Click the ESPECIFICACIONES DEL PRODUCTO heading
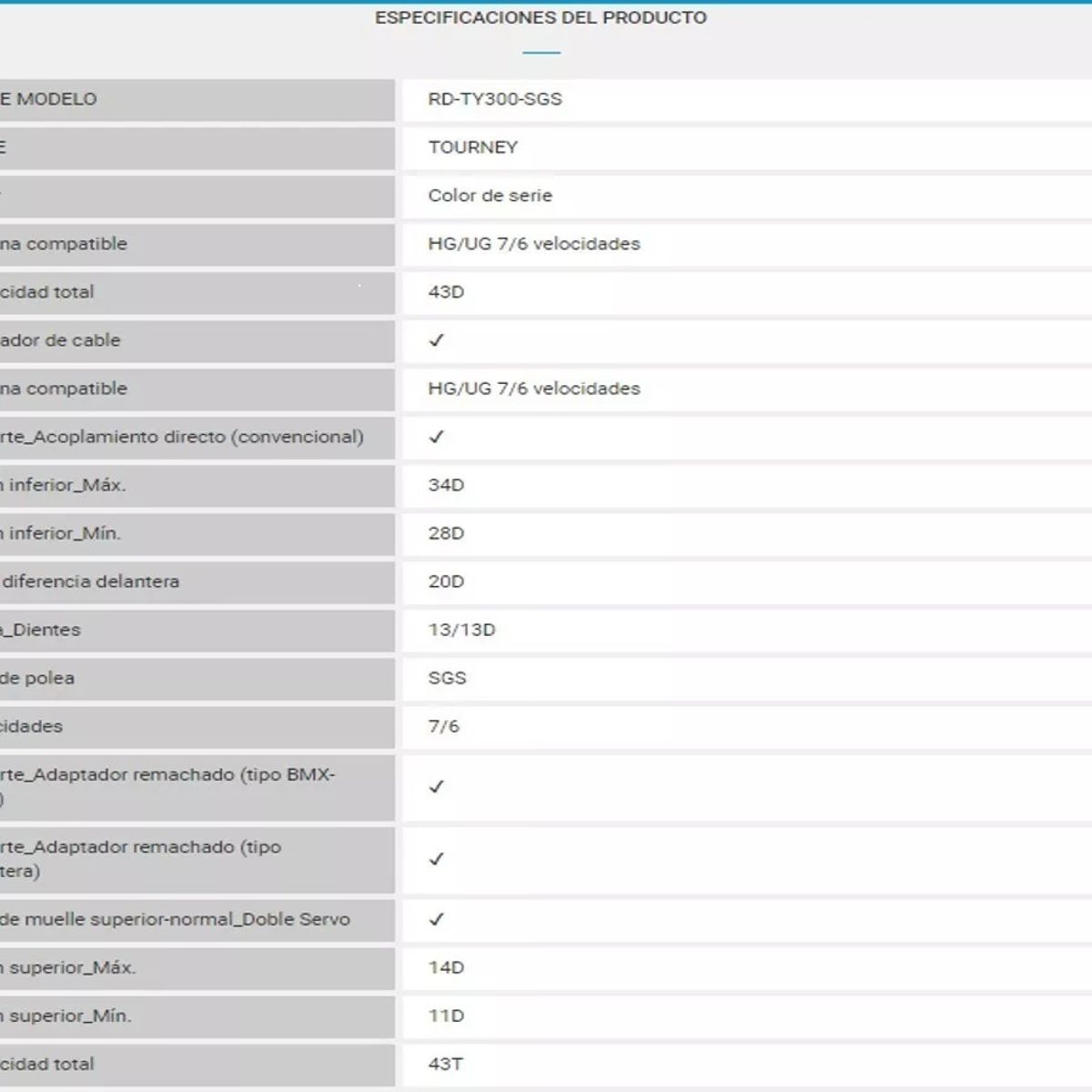1092x1092 pixels. [x=541, y=17]
